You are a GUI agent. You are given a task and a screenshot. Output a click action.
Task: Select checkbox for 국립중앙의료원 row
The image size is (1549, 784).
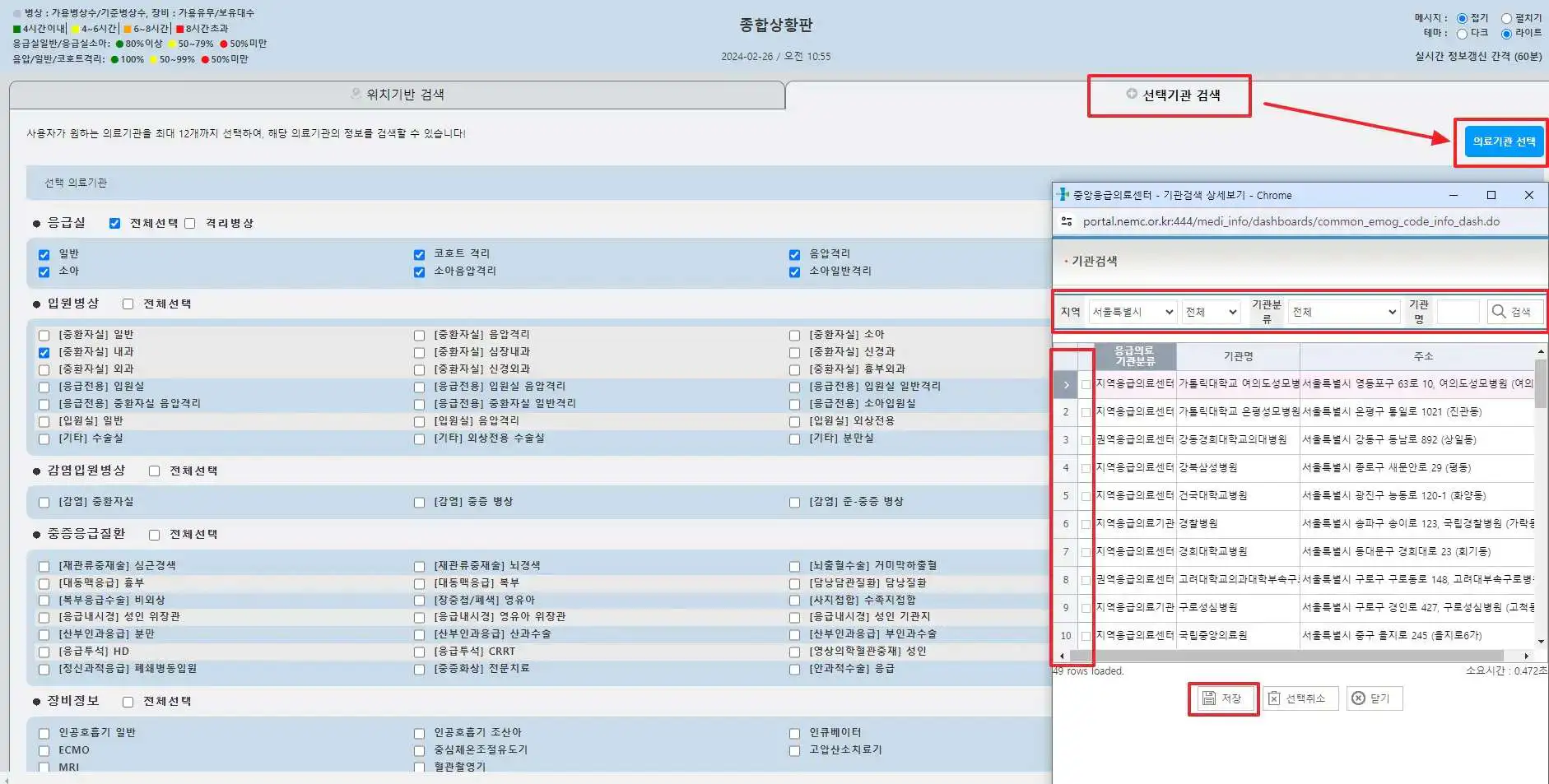pos(1086,636)
